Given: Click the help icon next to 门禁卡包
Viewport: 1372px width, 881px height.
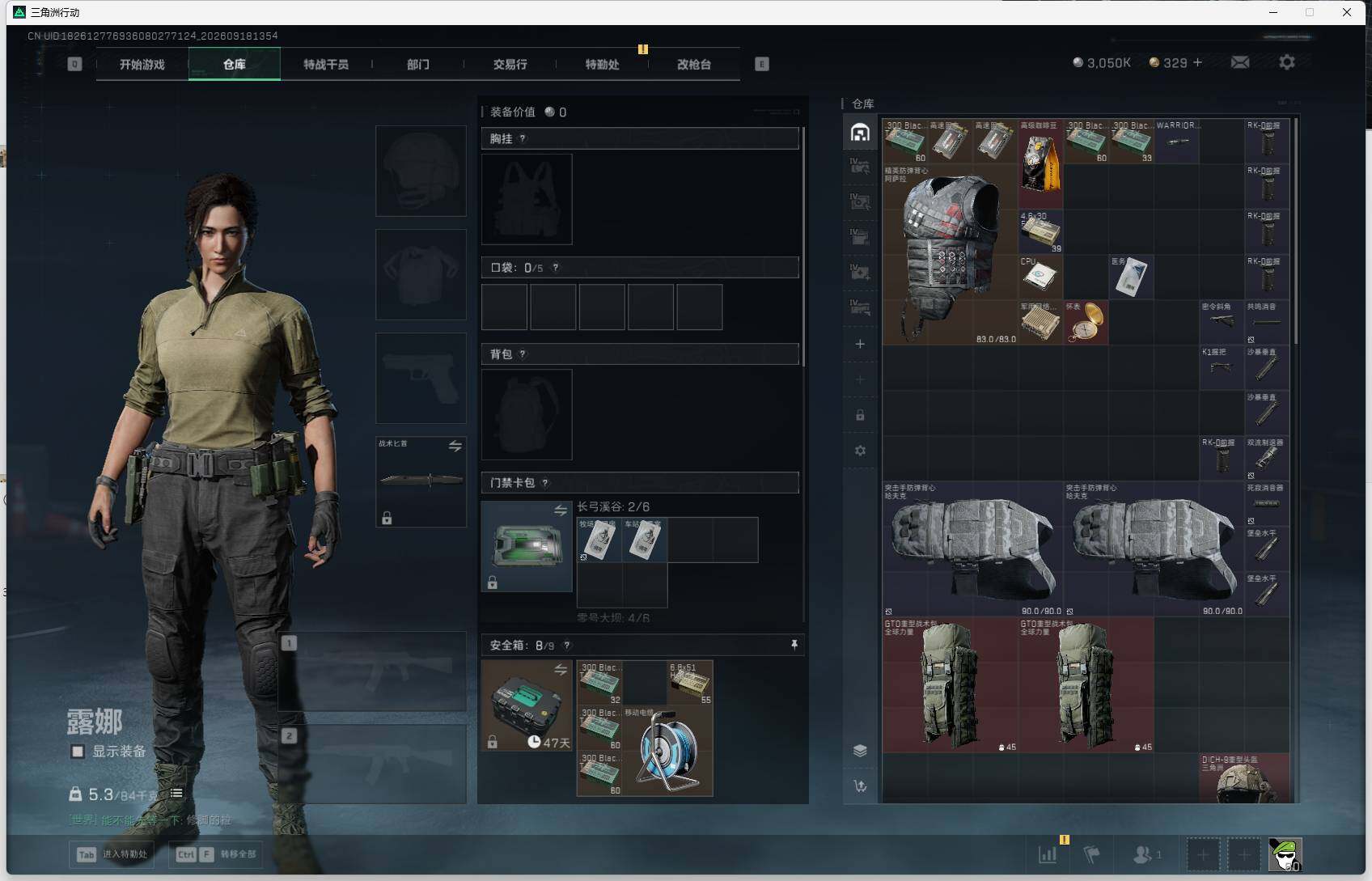Looking at the screenshot, I should pos(545,483).
